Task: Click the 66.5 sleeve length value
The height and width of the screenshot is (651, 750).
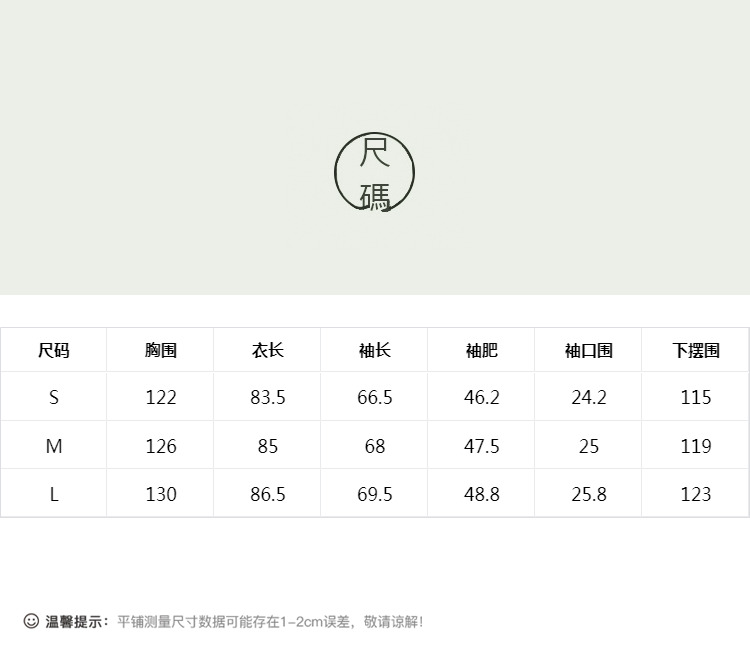Action: [x=375, y=397]
